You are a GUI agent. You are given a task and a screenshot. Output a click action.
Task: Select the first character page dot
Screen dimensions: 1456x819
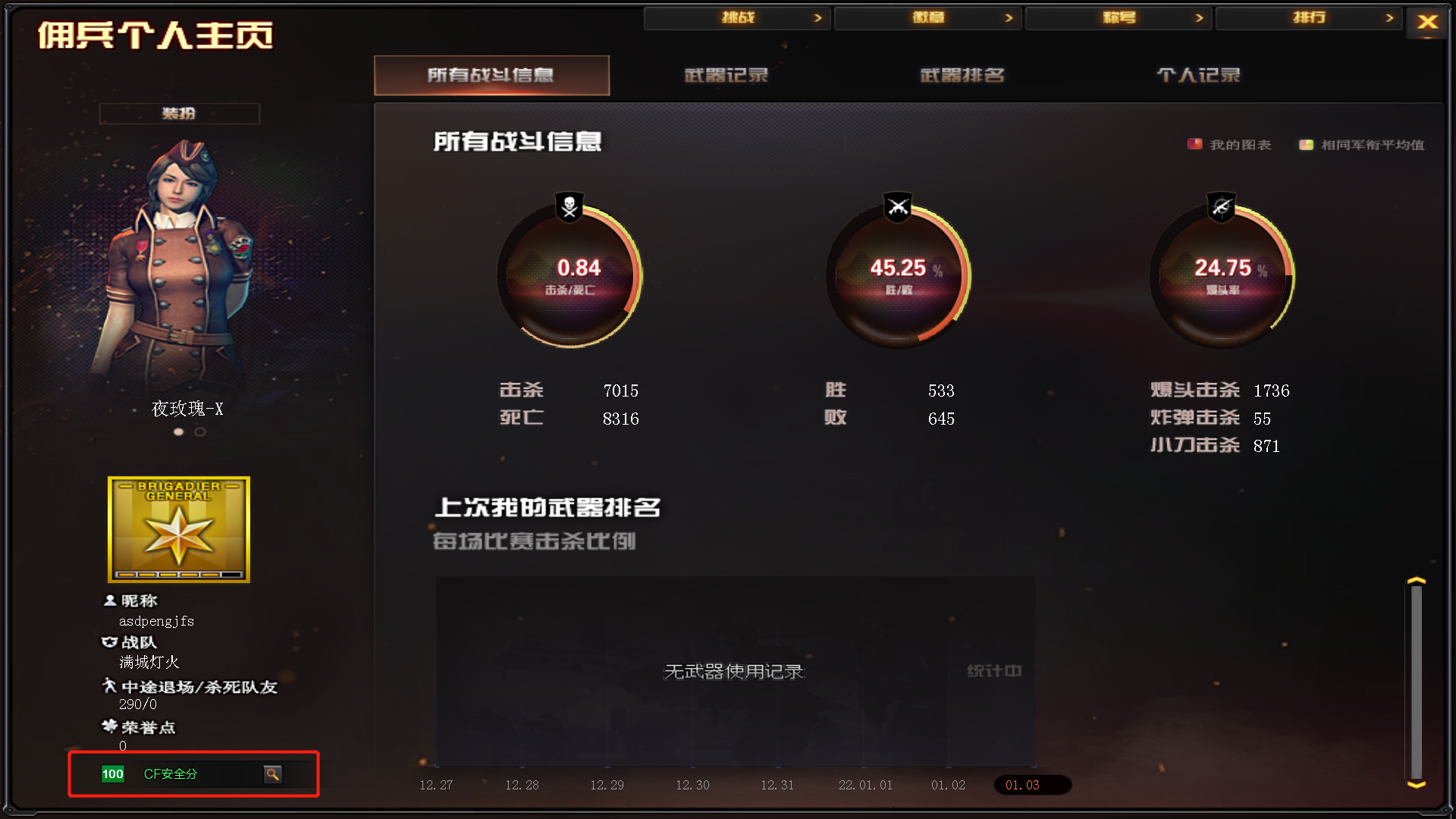178,431
